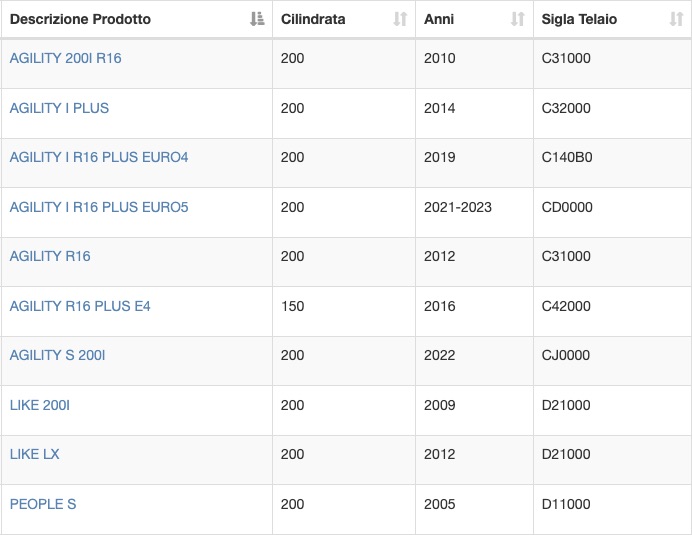692x535 pixels.
Task: Click the Anni column sort arrows
Action: point(518,19)
